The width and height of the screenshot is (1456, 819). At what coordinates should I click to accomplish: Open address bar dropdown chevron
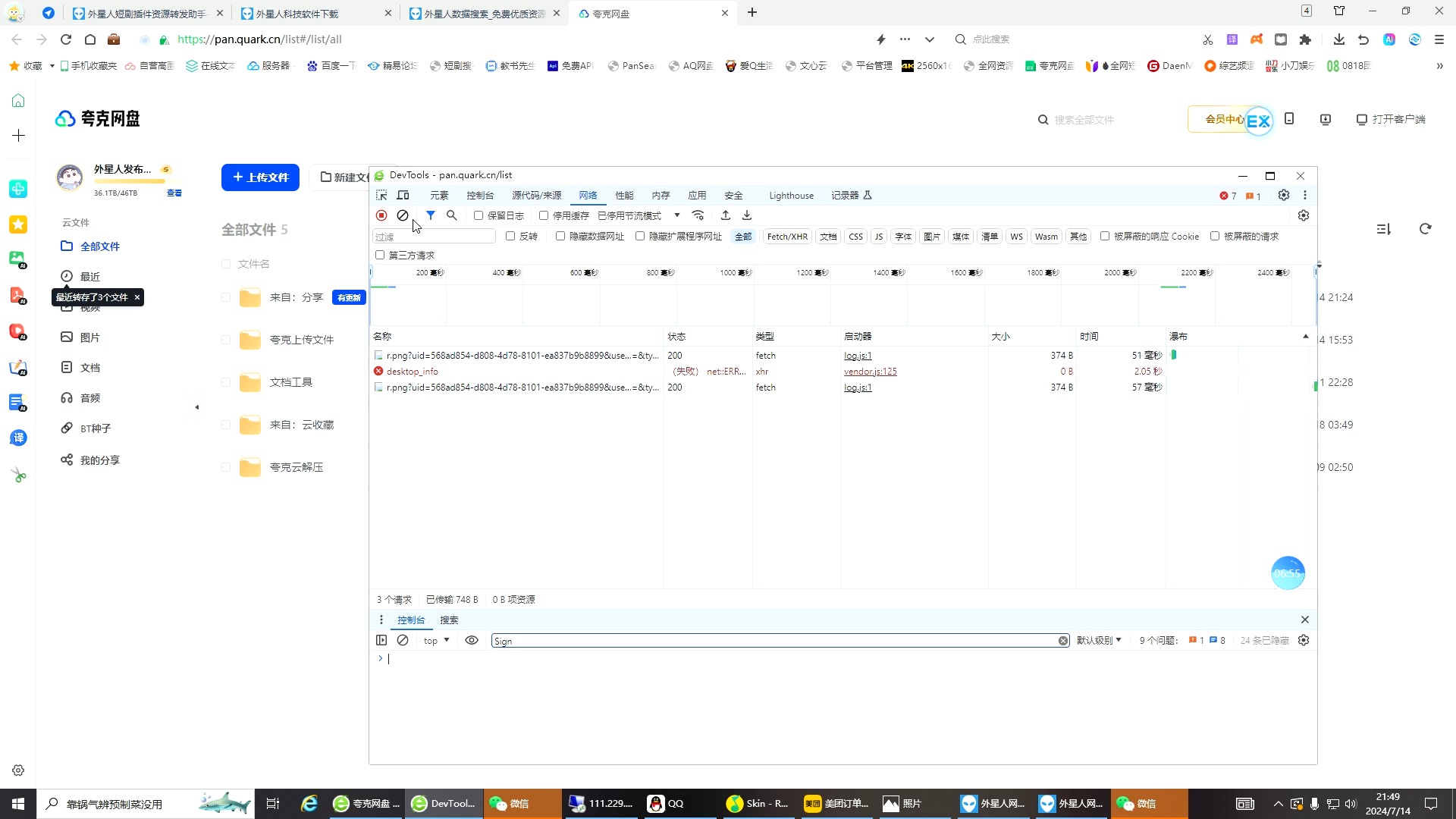(x=930, y=39)
